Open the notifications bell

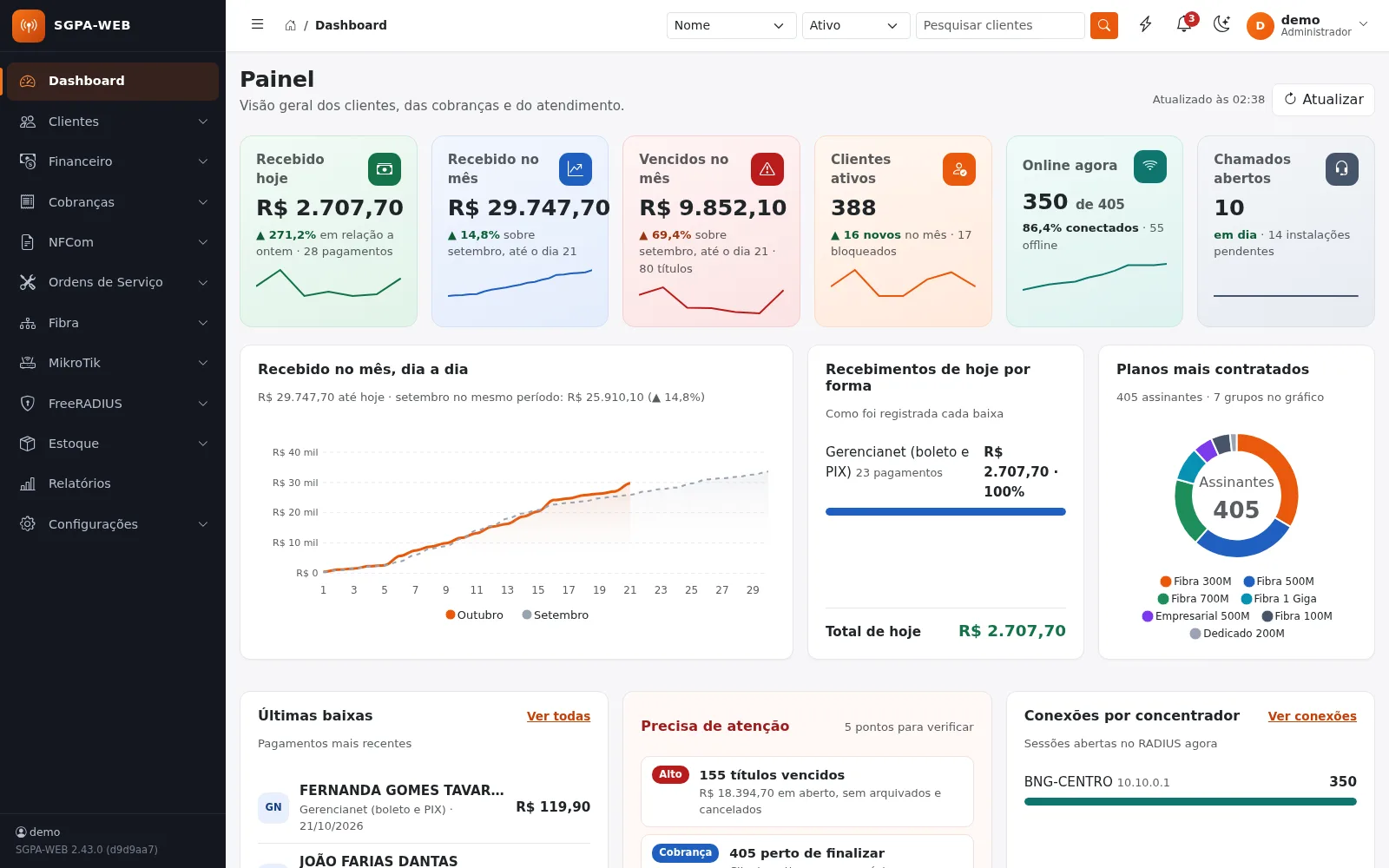[1184, 25]
